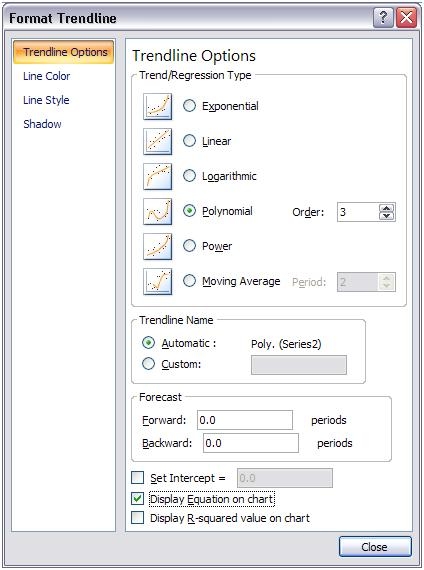Image resolution: width=424 pixels, height=570 pixels.
Task: Select the Linear regression type
Action: tap(189, 141)
